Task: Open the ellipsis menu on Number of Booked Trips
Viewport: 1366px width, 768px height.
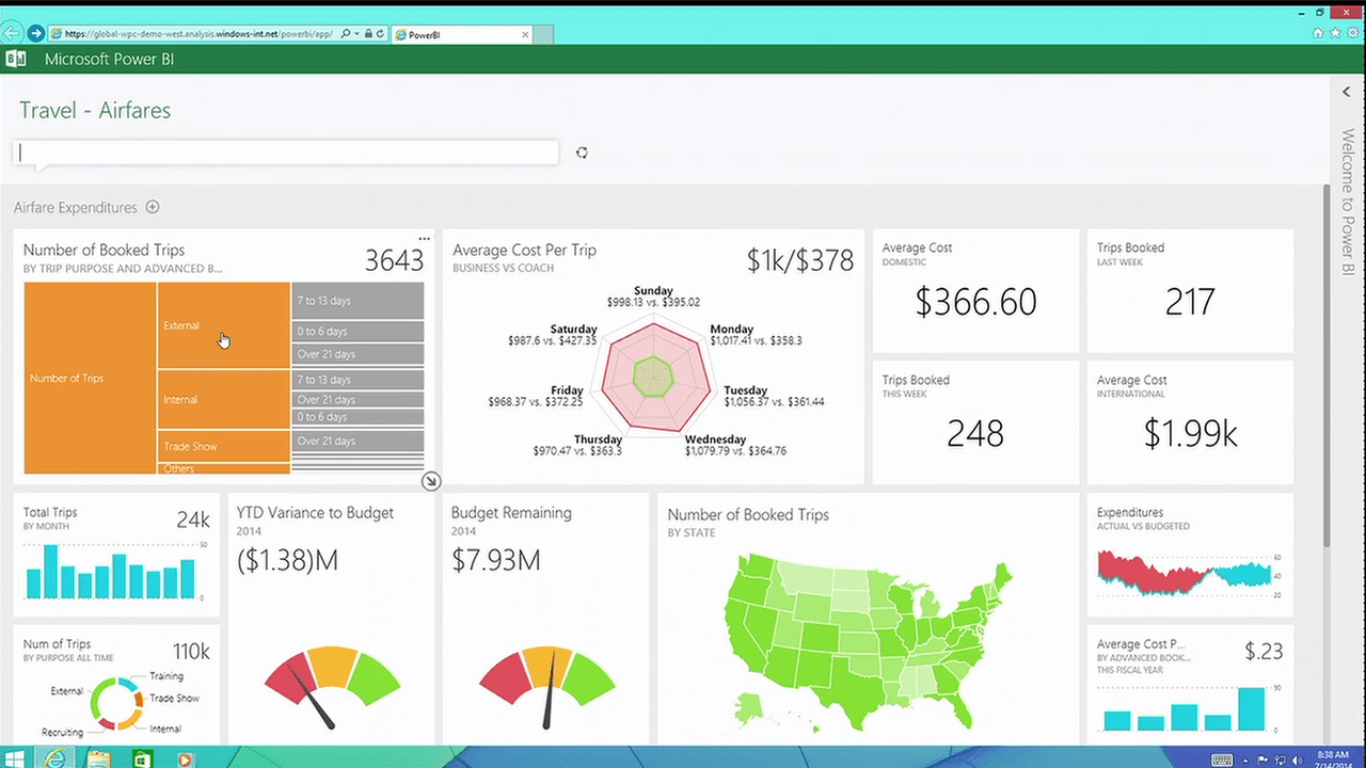Action: [x=424, y=239]
